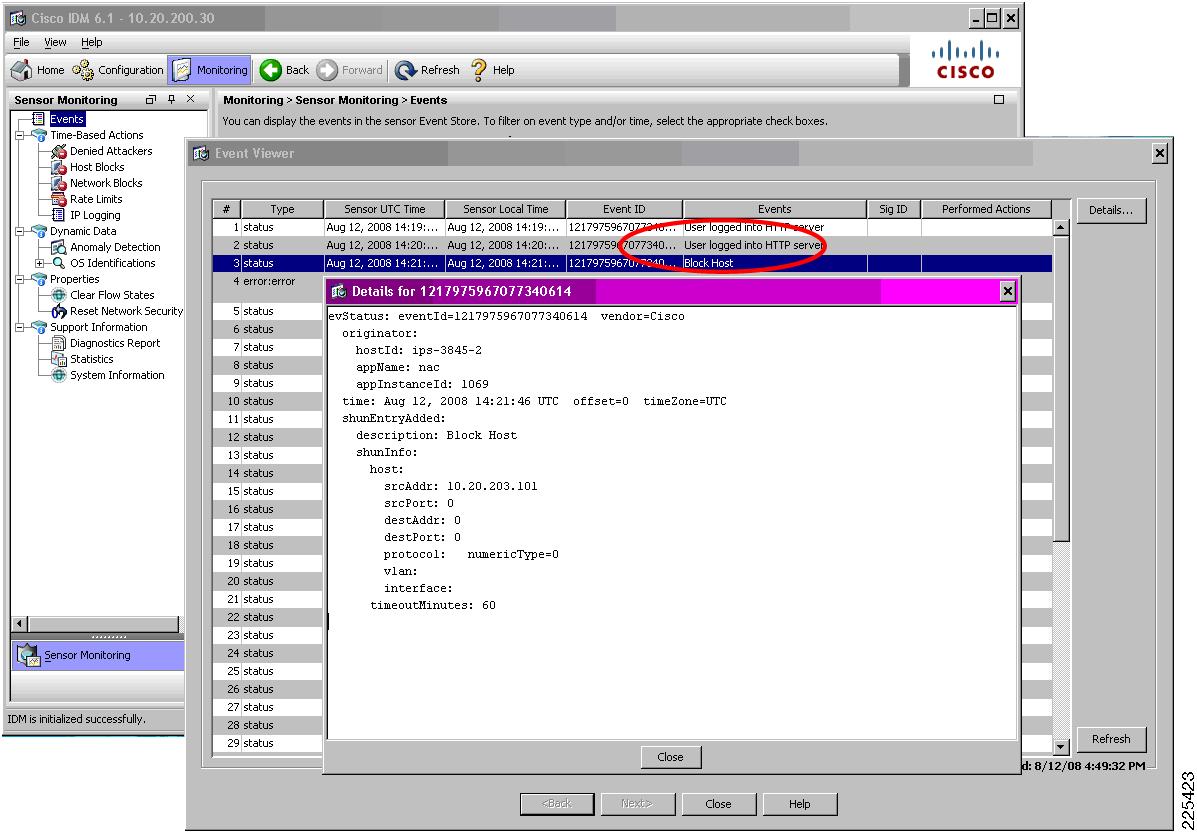1197x832 pixels.
Task: Click the left arrow of the tree's horizontal scrollbar
Action: 20,624
